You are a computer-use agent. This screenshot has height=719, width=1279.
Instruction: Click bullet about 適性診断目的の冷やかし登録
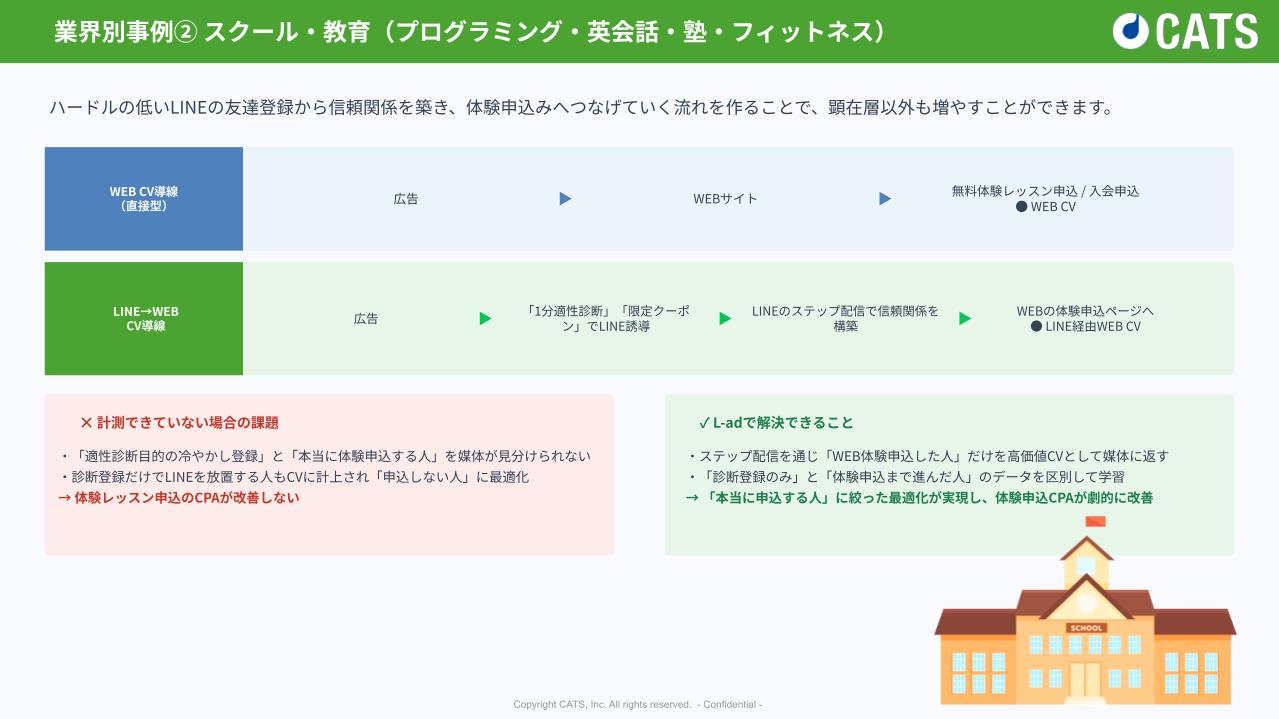[x=325, y=456]
